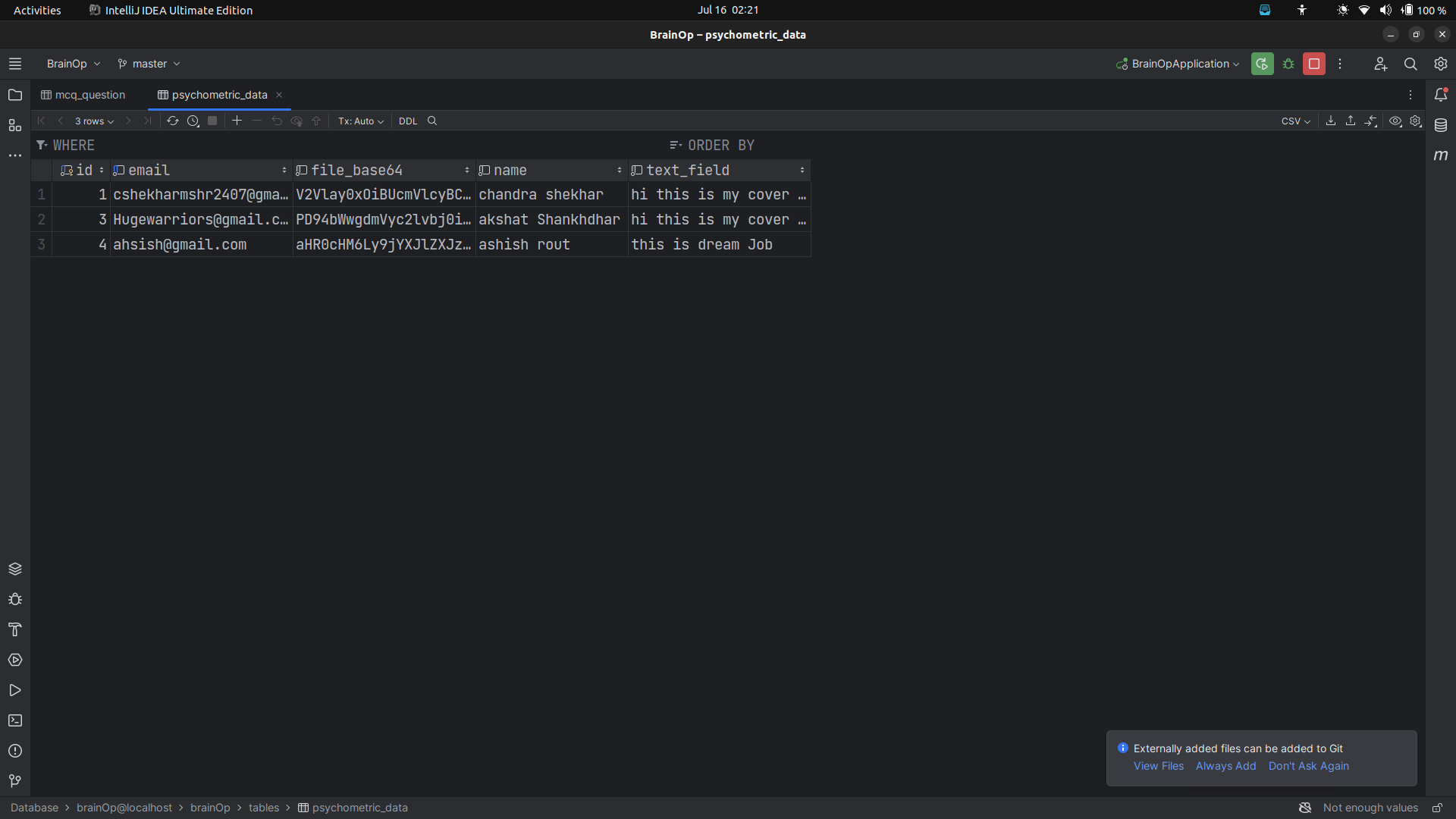The image size is (1456, 819).
Task: Click 'Always Add' in the Git notification
Action: [1226, 766]
